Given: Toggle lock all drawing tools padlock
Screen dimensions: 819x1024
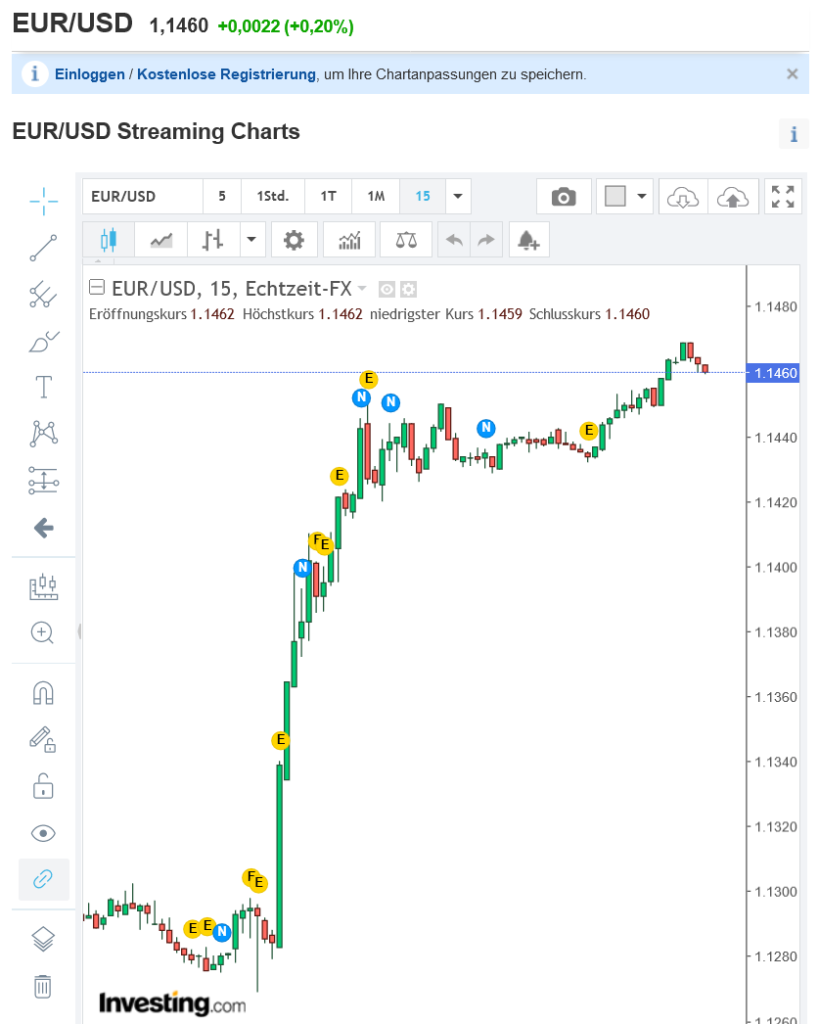Looking at the screenshot, I should 43,786.
